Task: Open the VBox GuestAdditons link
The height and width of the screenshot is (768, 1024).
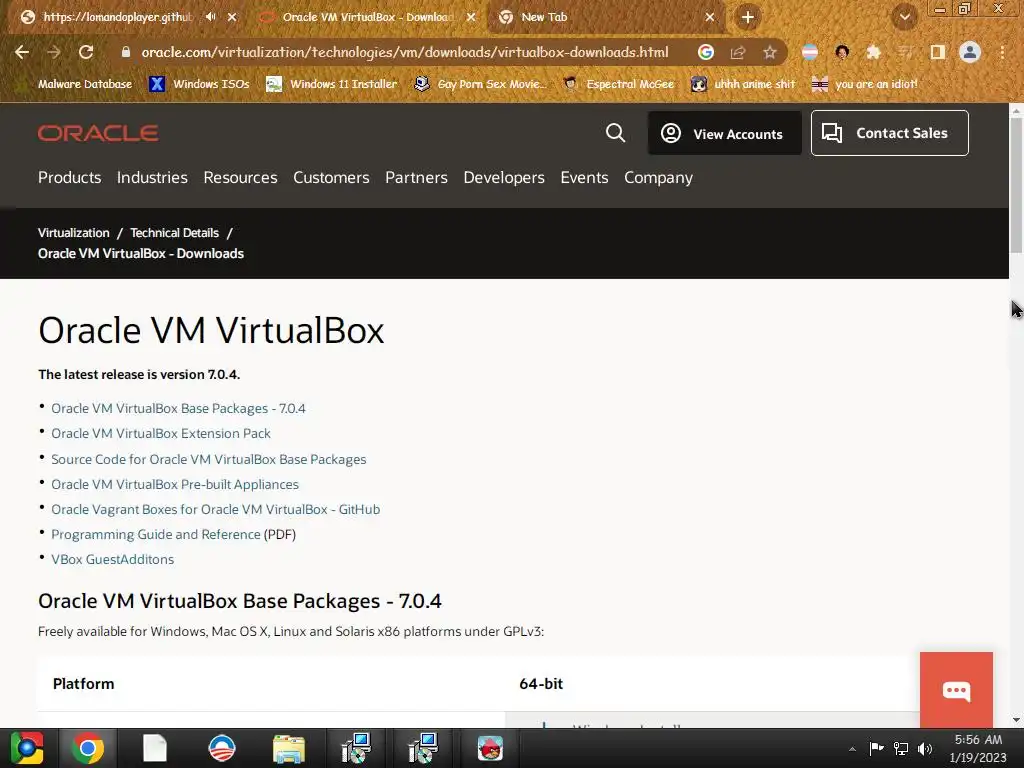Action: click(112, 560)
